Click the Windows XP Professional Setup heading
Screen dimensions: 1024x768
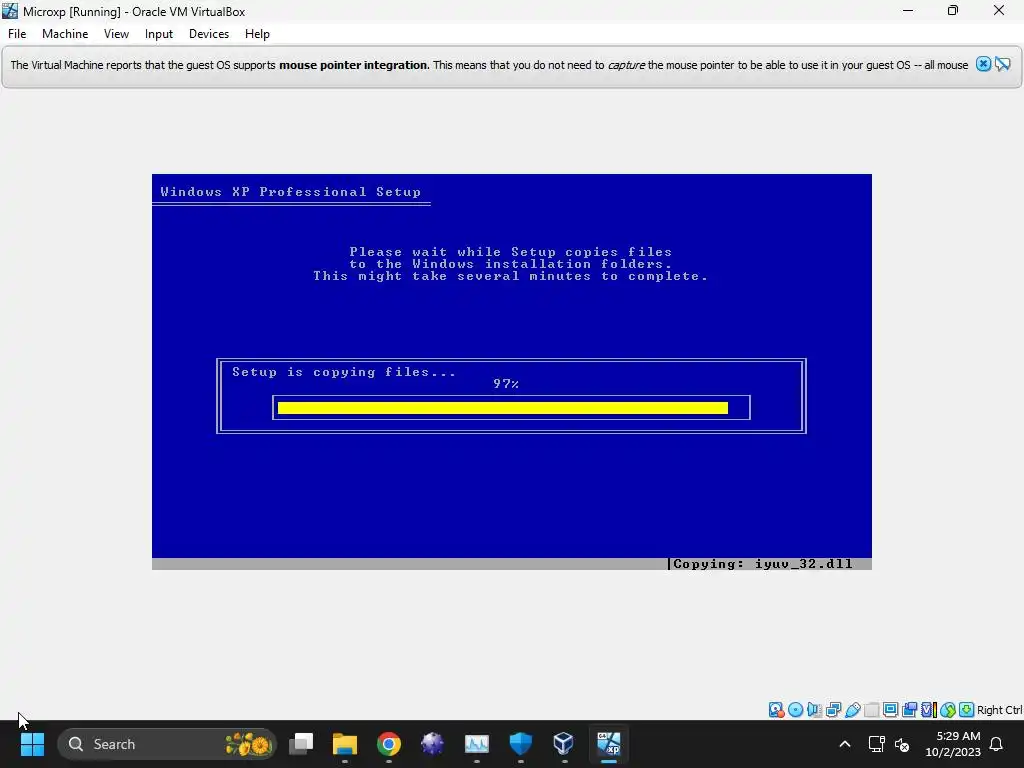point(291,192)
